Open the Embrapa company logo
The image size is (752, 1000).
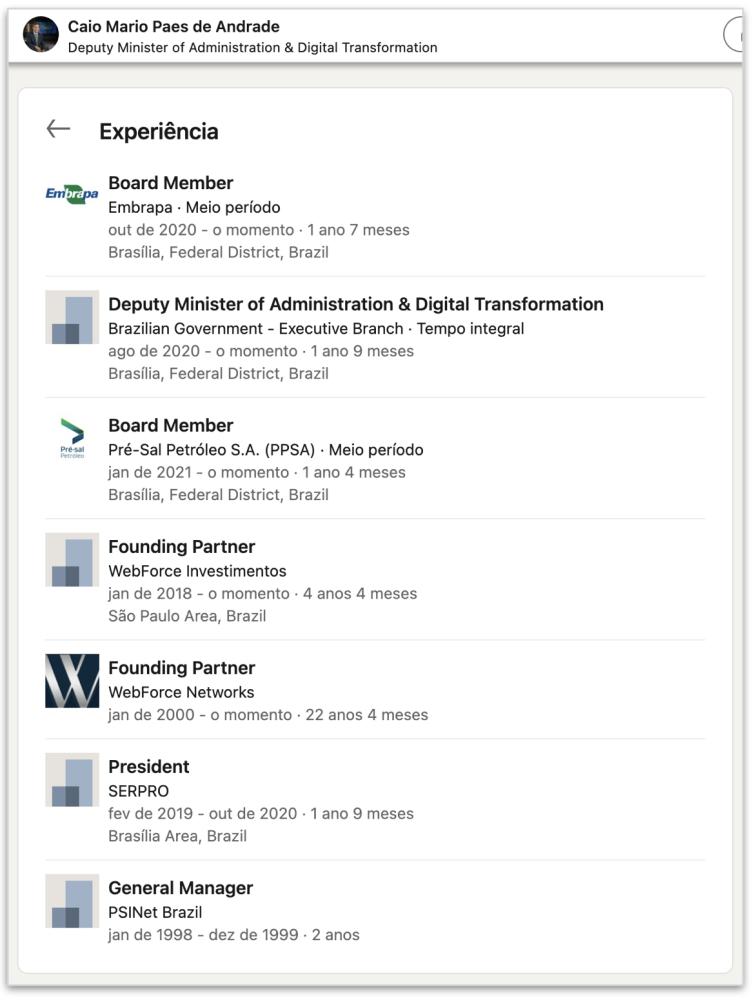coord(72,194)
